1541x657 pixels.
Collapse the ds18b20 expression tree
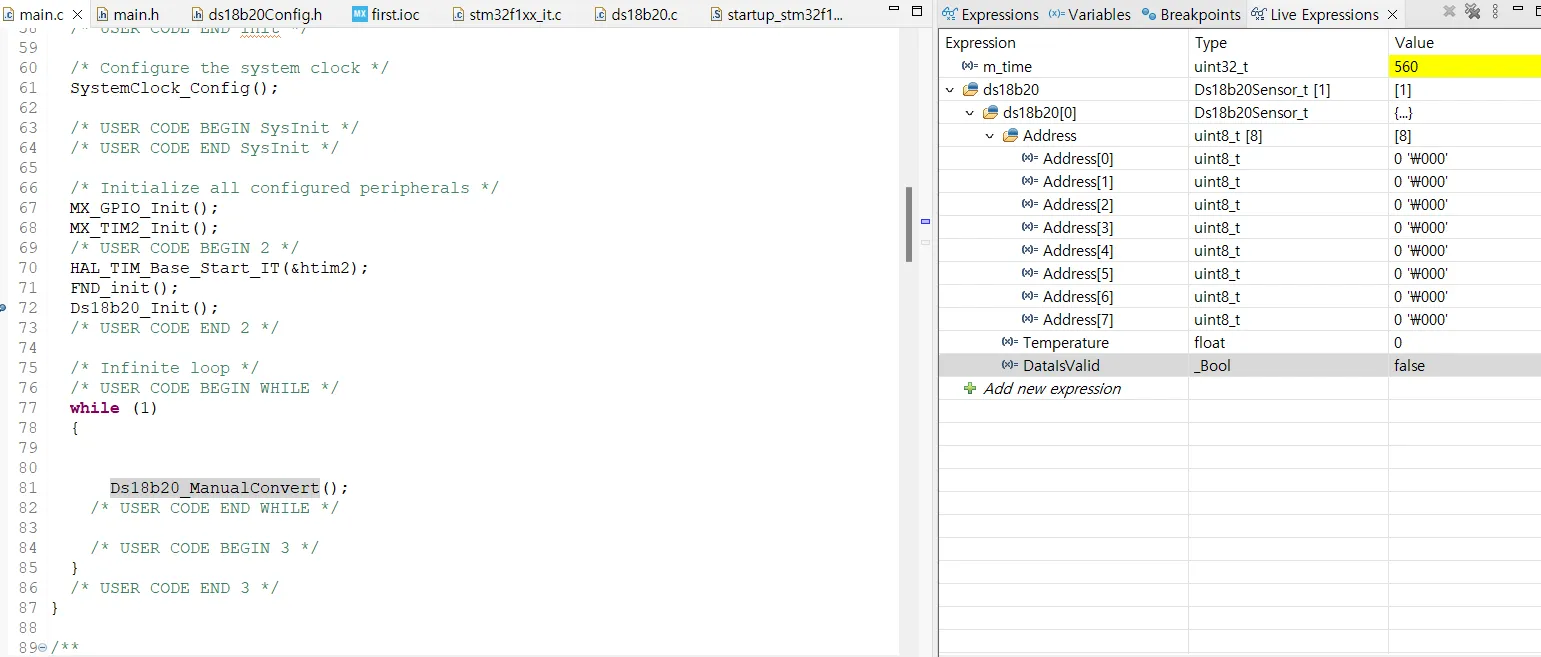tap(950, 90)
